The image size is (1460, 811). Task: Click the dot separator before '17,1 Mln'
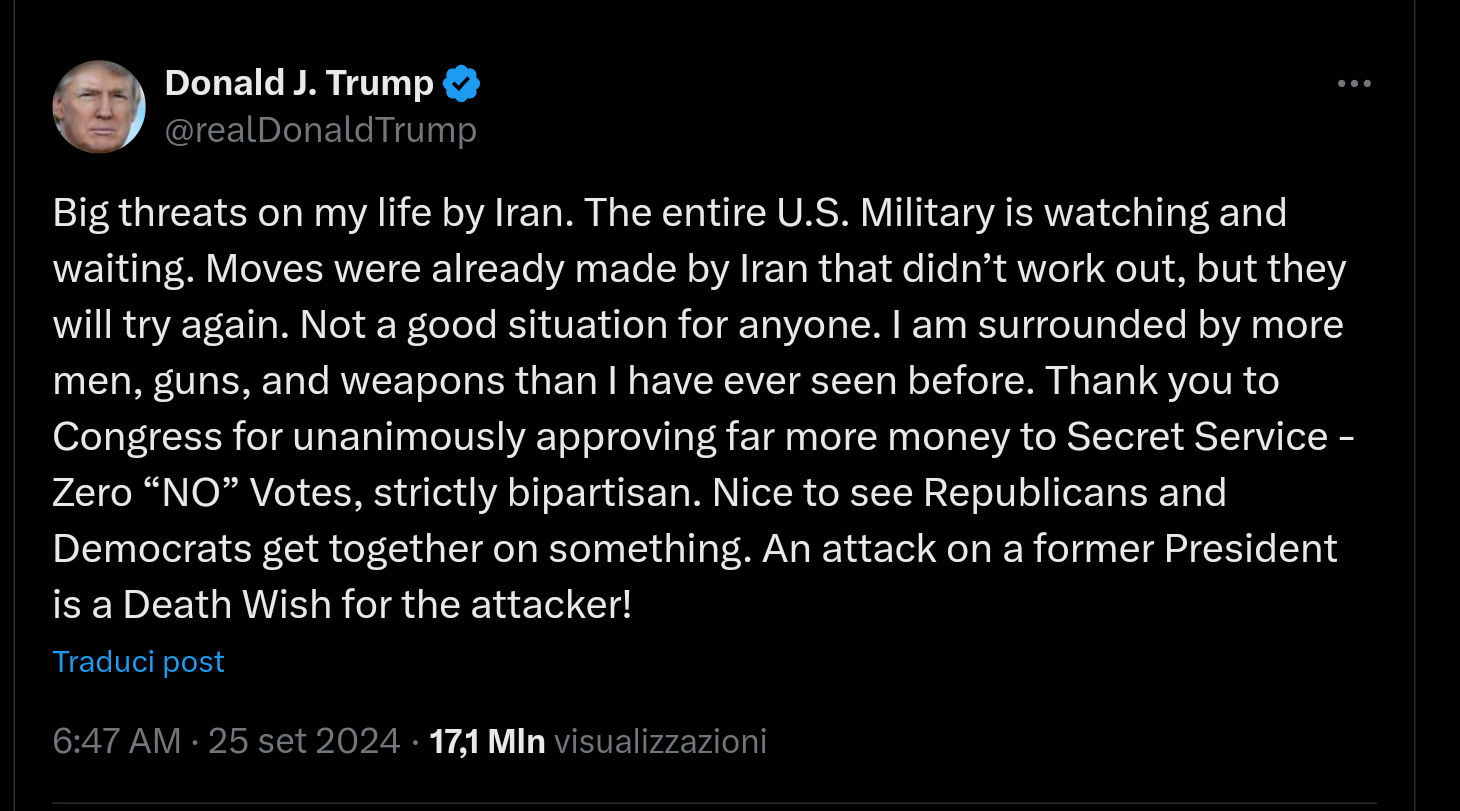(x=416, y=740)
